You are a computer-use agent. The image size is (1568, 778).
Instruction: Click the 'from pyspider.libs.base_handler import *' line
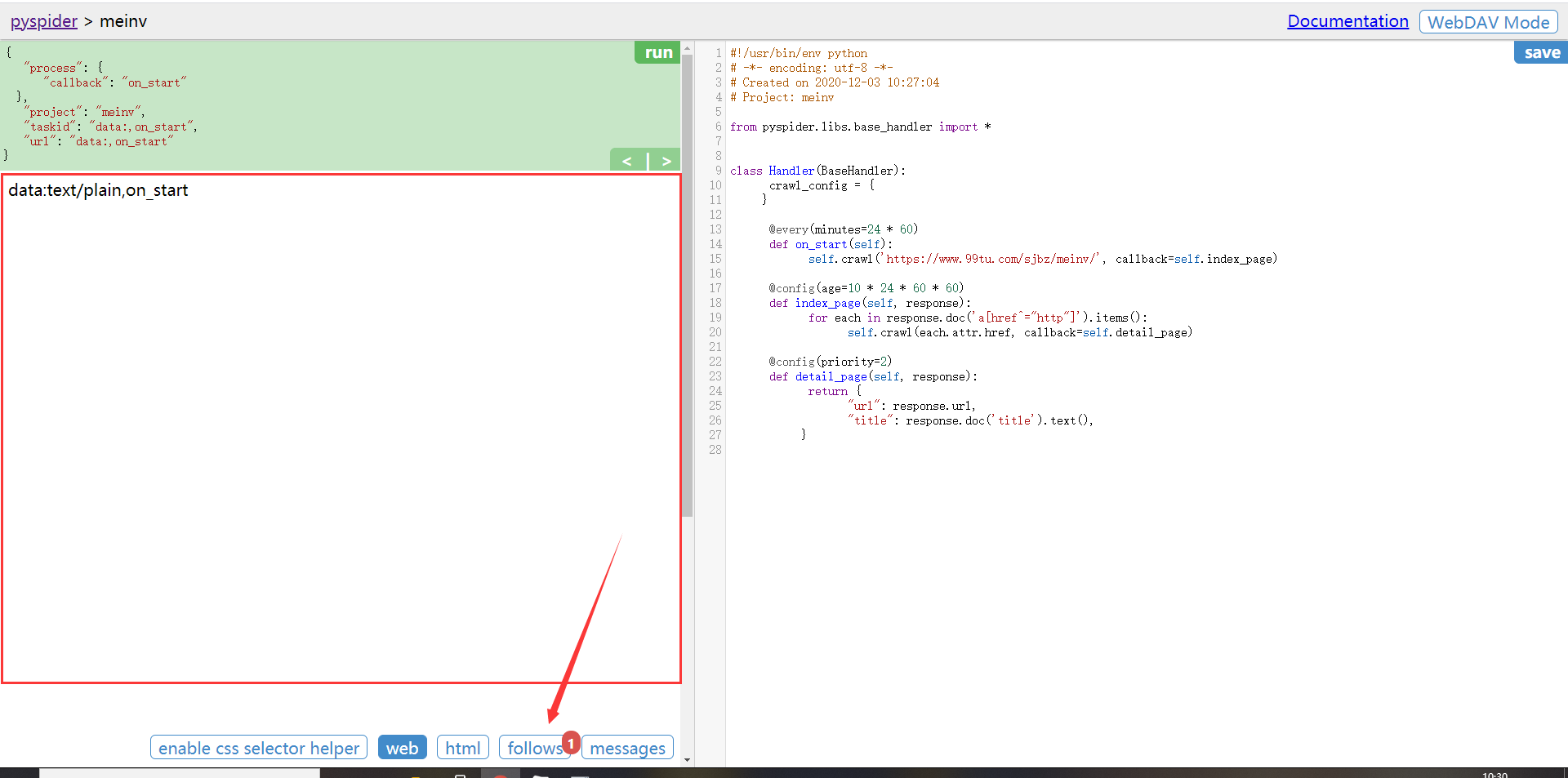861,127
